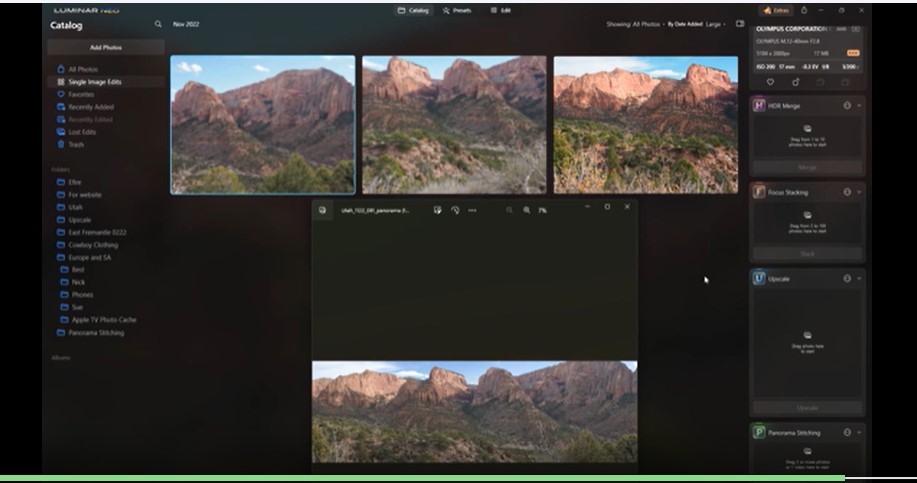Open the Upscale folder
Image resolution: width=917 pixels, height=483 pixels.
pos(80,220)
